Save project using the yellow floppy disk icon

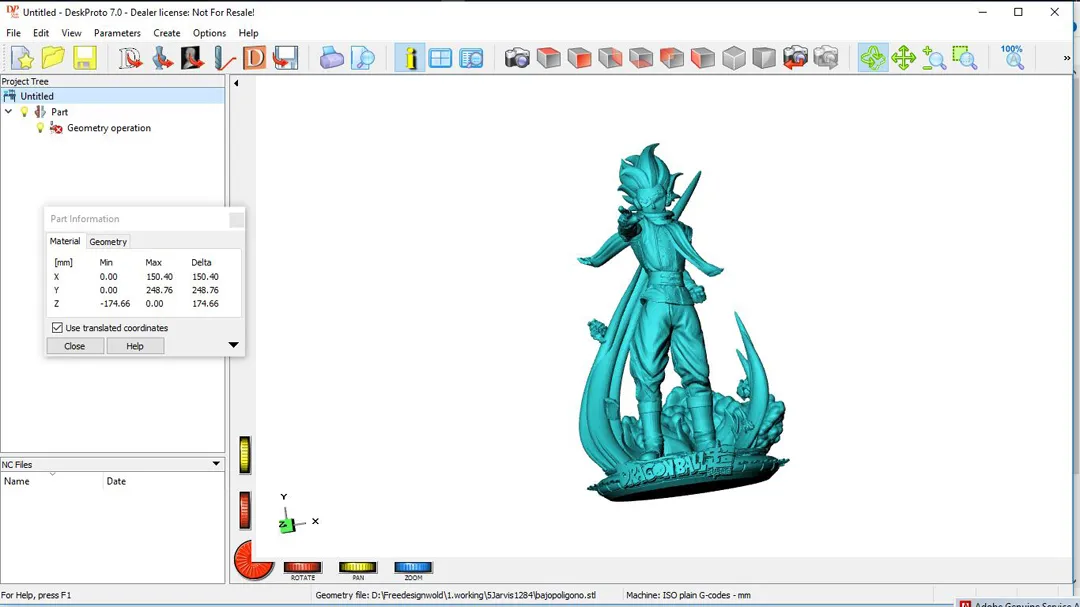click(84, 58)
